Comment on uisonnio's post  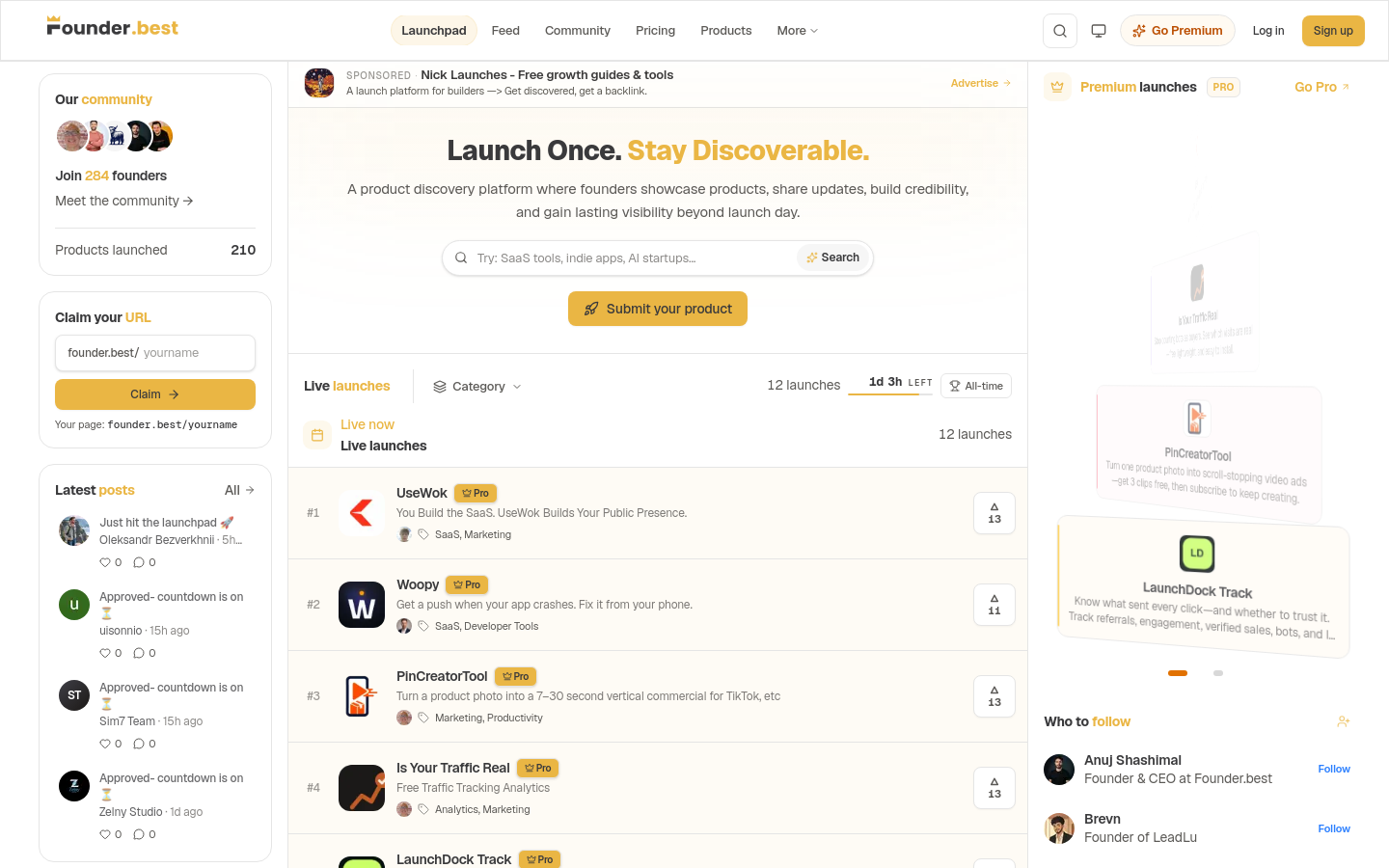point(144,653)
